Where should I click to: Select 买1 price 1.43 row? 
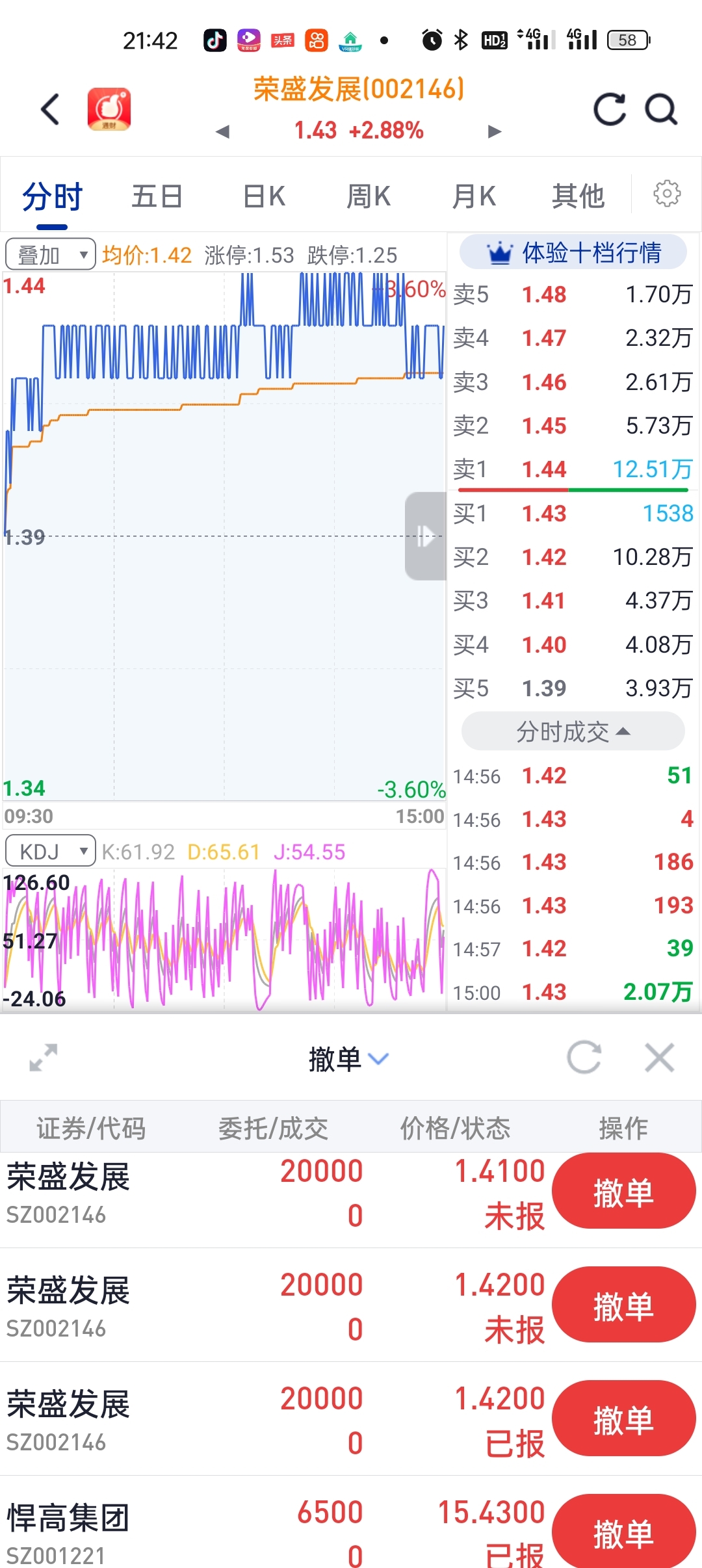573,514
